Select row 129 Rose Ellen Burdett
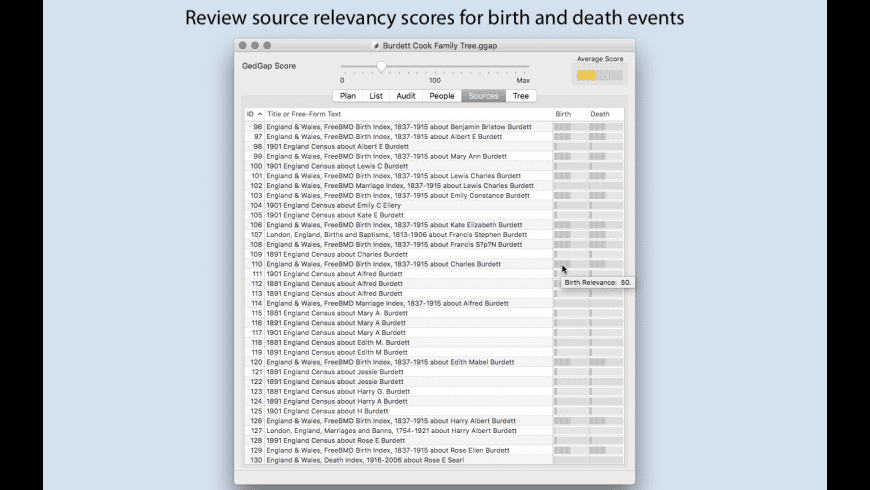This screenshot has width=870, height=490. coord(434,450)
